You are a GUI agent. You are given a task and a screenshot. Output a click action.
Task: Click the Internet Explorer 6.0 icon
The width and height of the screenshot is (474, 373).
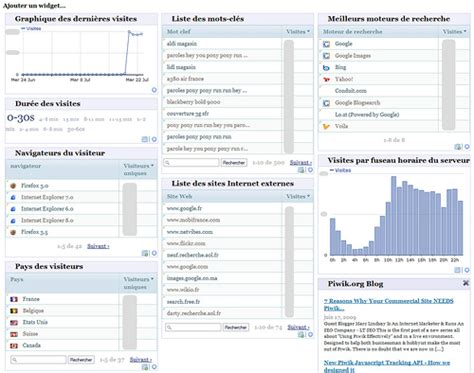point(13,209)
